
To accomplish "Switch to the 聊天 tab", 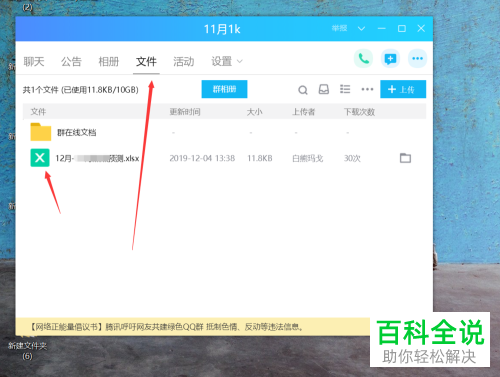I will pyautogui.click(x=34, y=61).
